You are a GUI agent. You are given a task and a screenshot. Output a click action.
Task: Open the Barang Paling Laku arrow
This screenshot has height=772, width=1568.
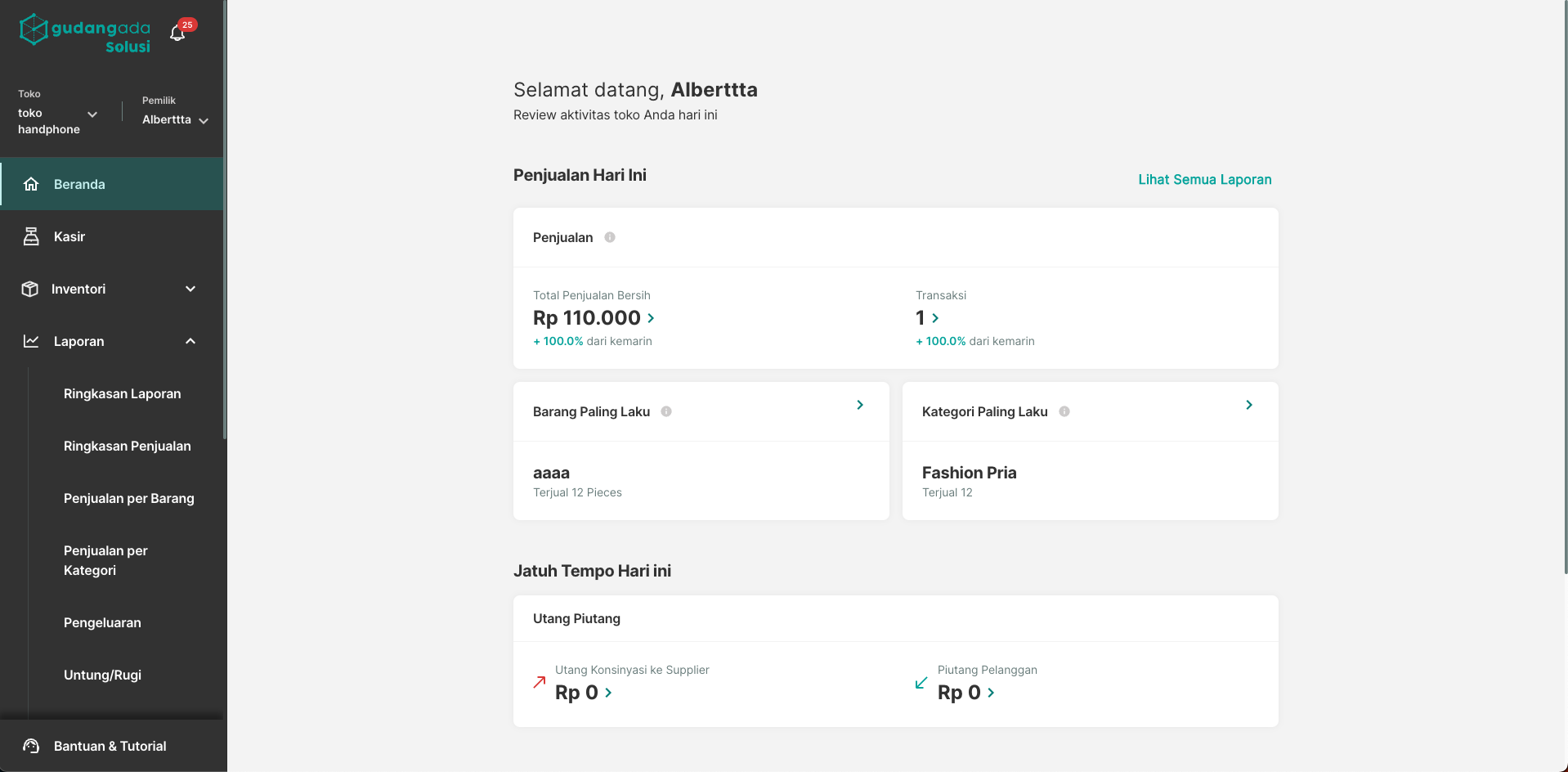point(860,405)
